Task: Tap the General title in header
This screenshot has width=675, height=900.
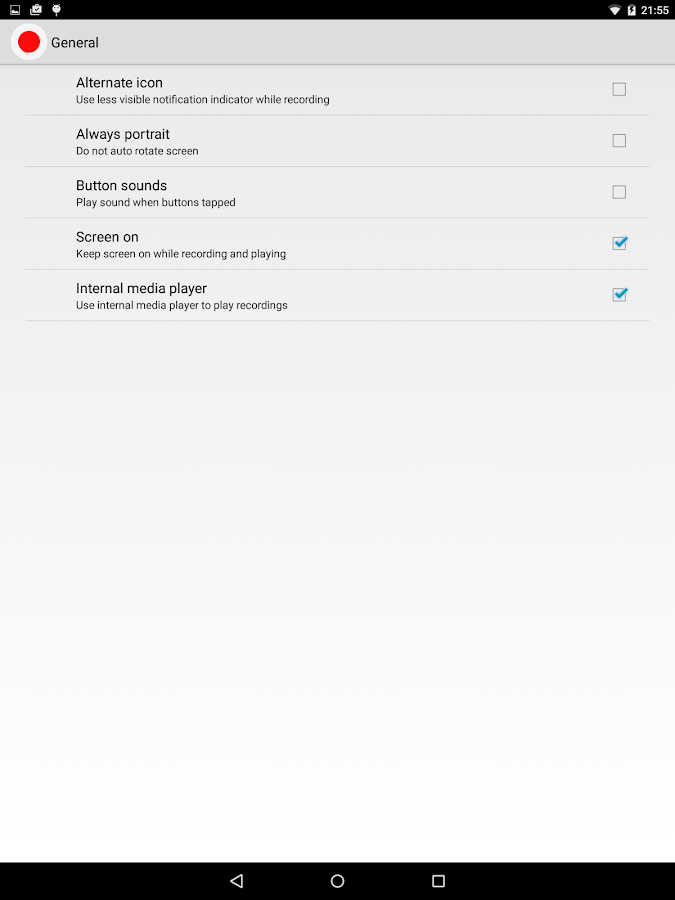Action: [75, 42]
